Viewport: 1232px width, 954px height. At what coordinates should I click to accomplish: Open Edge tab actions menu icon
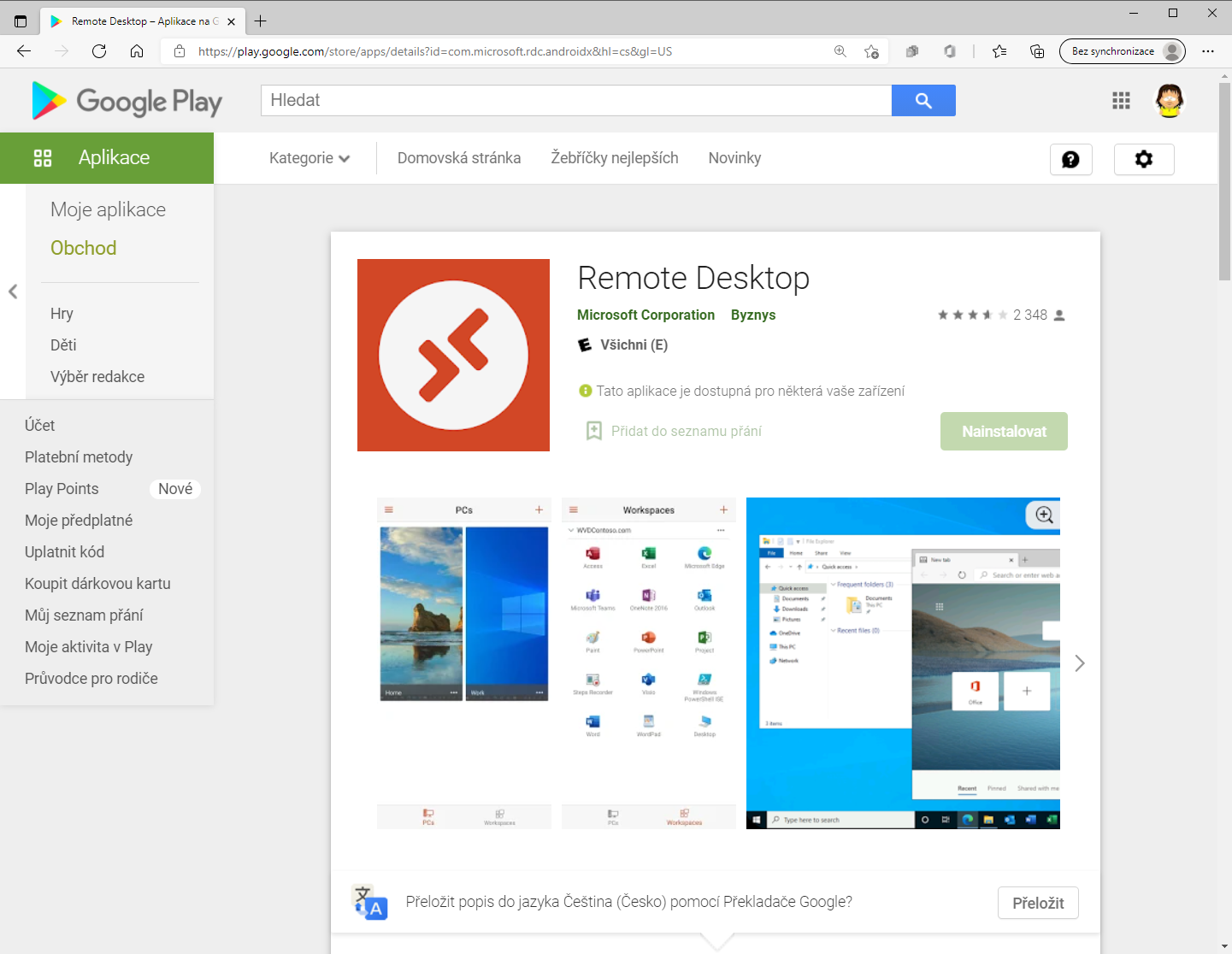pyautogui.click(x=21, y=21)
